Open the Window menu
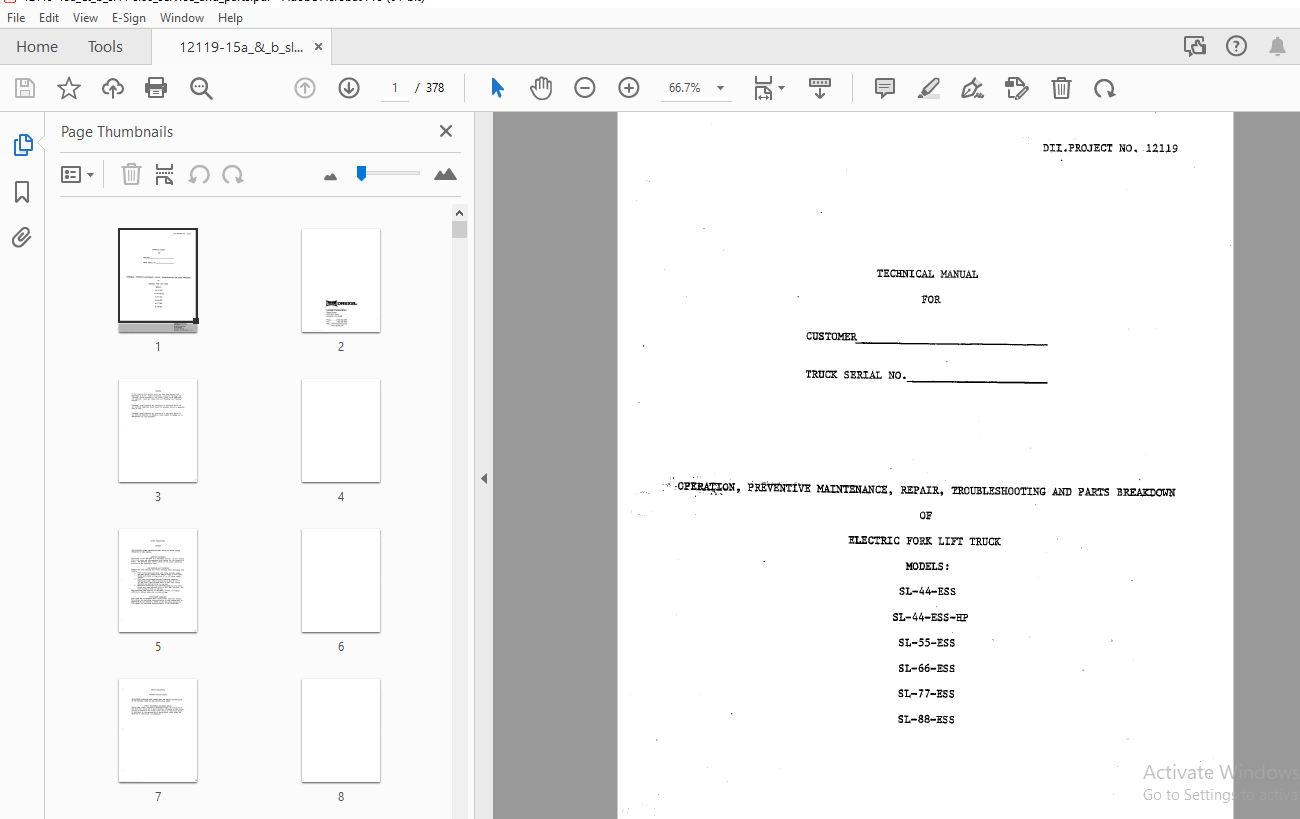 (182, 18)
